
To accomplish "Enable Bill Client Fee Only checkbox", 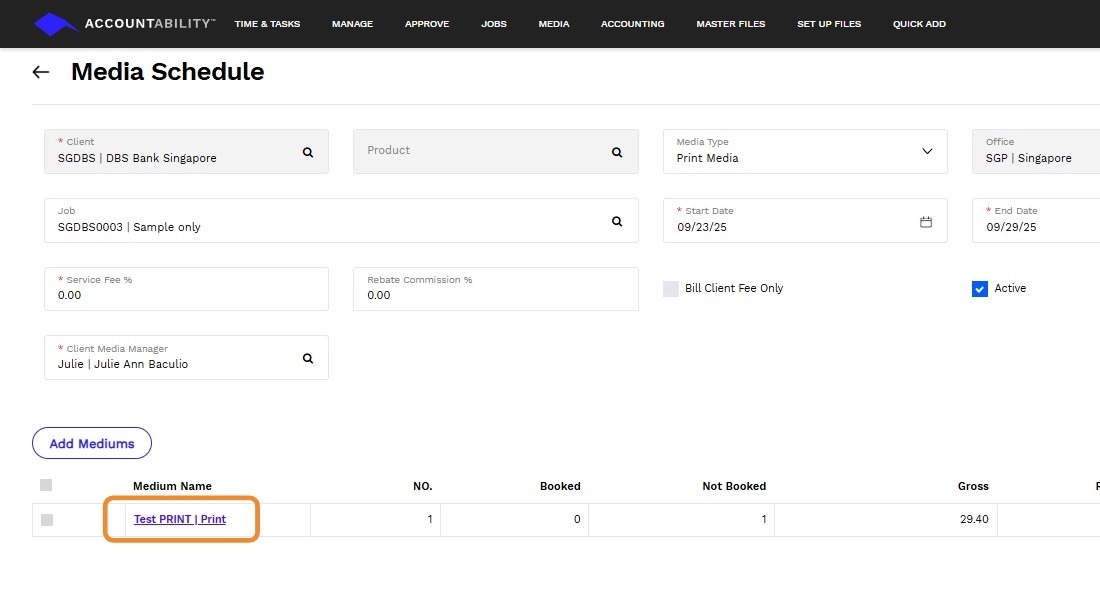I will point(671,289).
